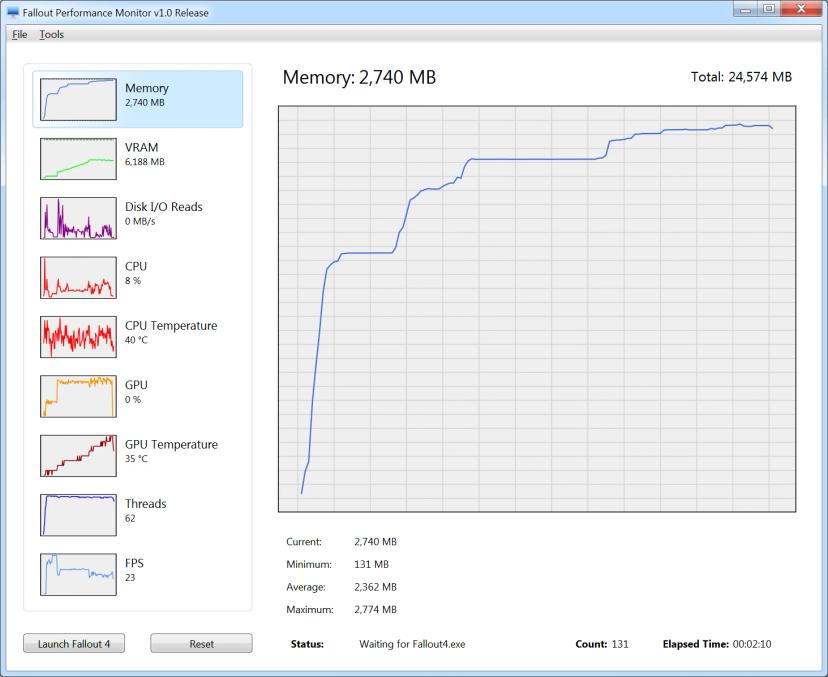Click the CPU Temperature '40 °C' value
Screen dimensions: 828x677
[x=136, y=340]
